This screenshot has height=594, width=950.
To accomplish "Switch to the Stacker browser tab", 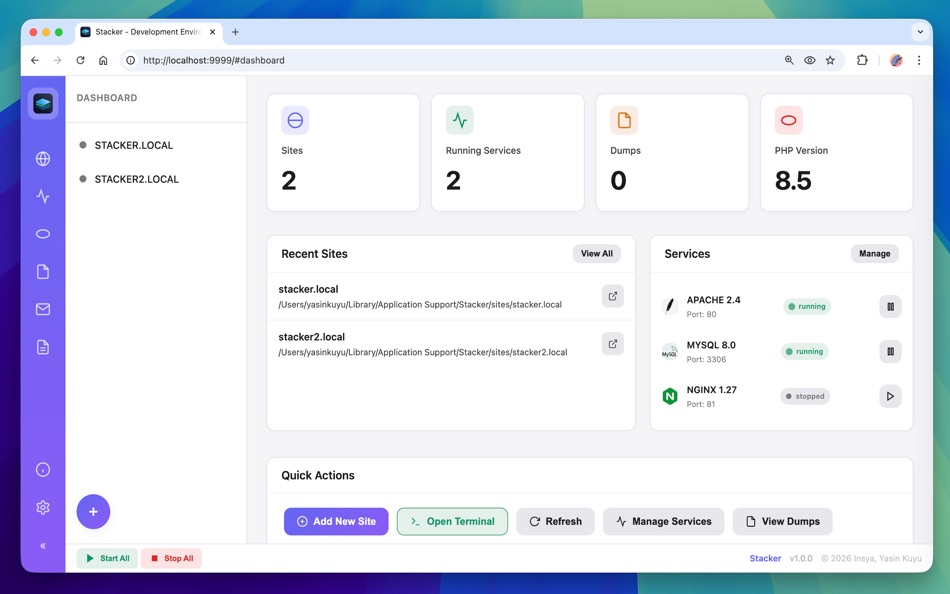I will (x=145, y=31).
